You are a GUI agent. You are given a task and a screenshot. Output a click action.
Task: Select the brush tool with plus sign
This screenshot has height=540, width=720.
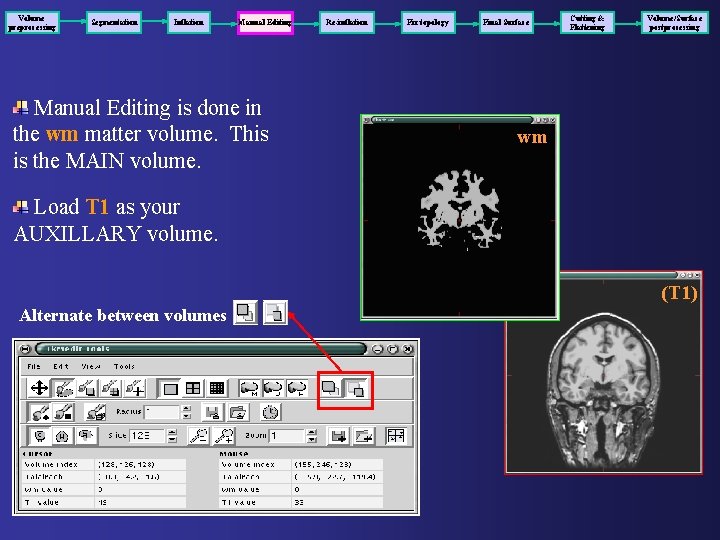tap(135, 388)
